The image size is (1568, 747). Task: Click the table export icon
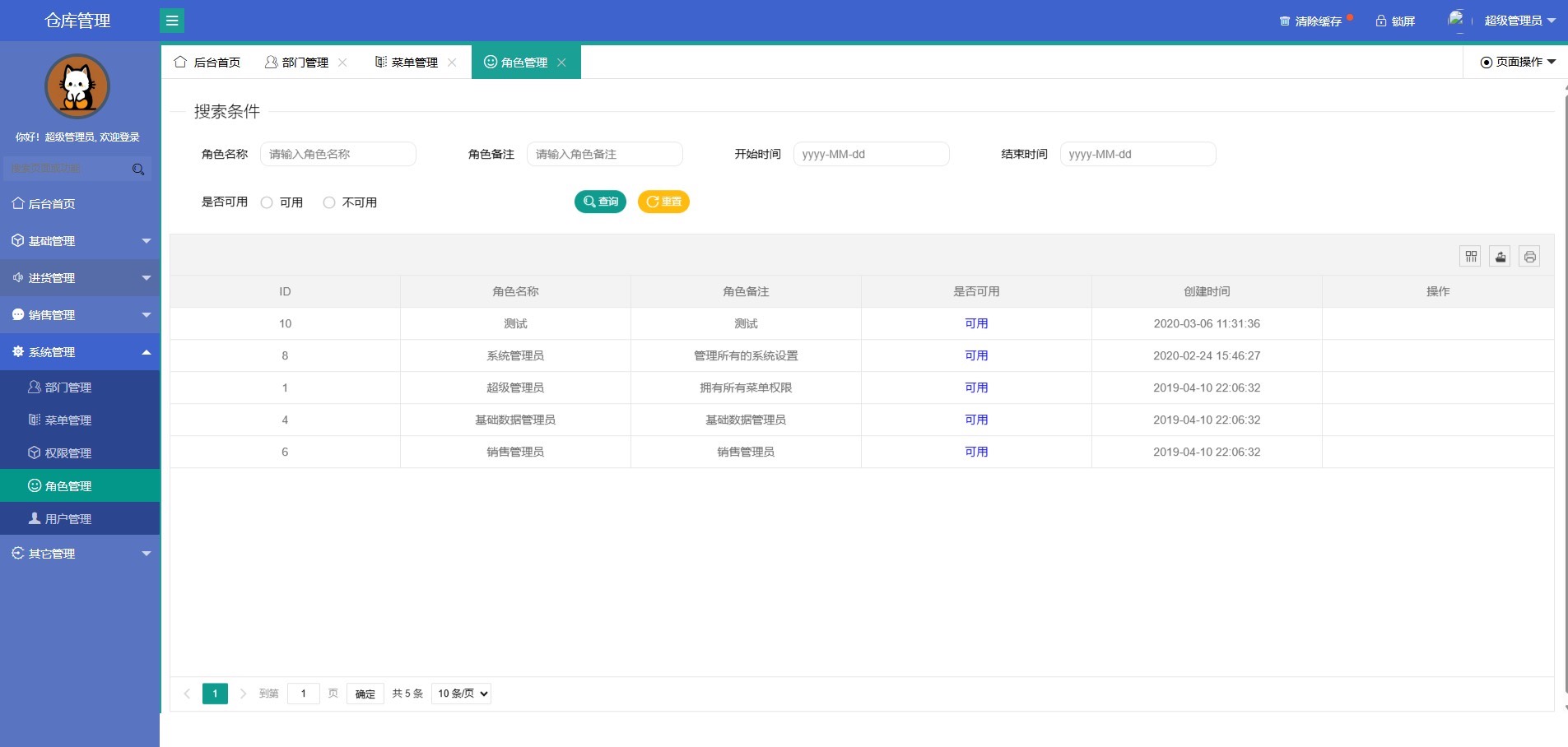1500,257
